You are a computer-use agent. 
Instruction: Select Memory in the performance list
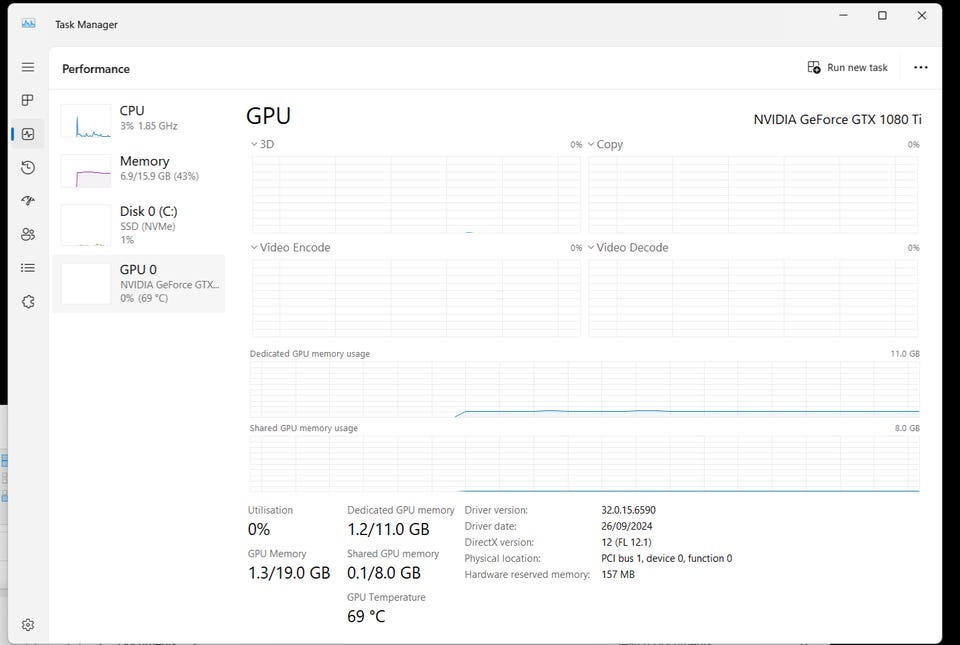click(x=140, y=169)
